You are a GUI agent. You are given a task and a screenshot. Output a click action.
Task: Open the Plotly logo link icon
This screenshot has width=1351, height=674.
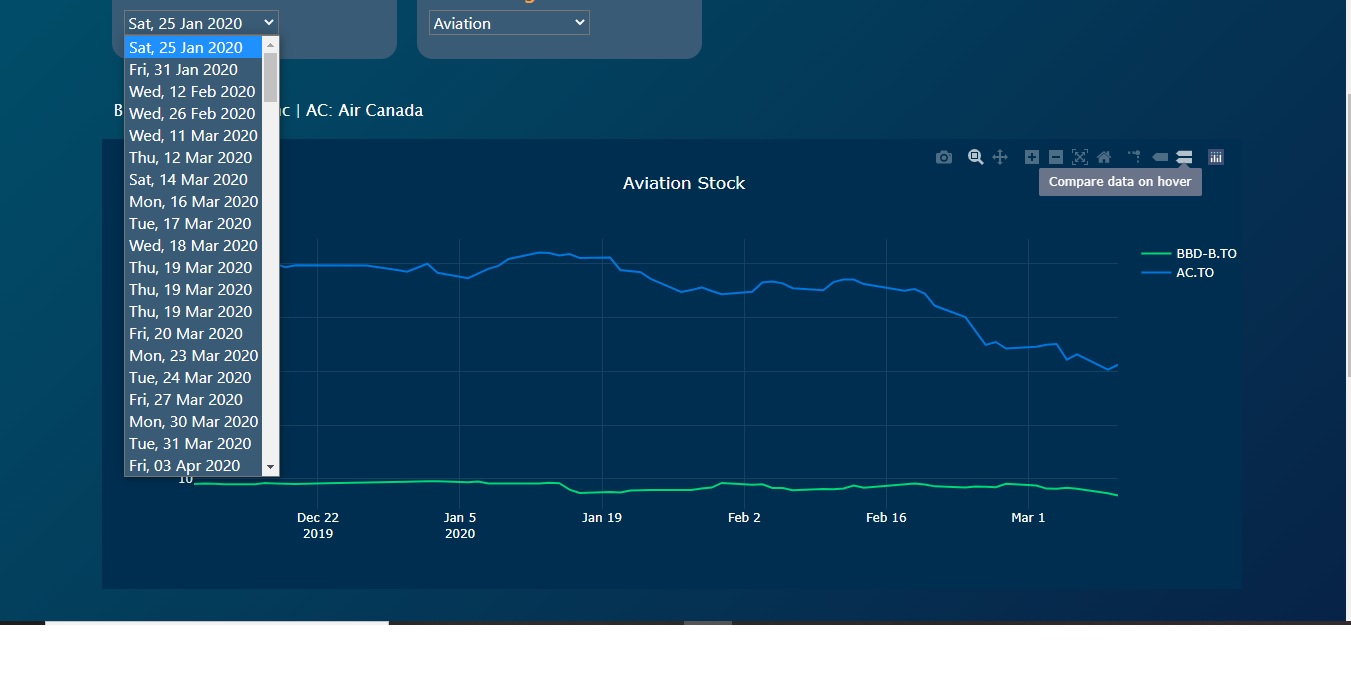click(1216, 157)
